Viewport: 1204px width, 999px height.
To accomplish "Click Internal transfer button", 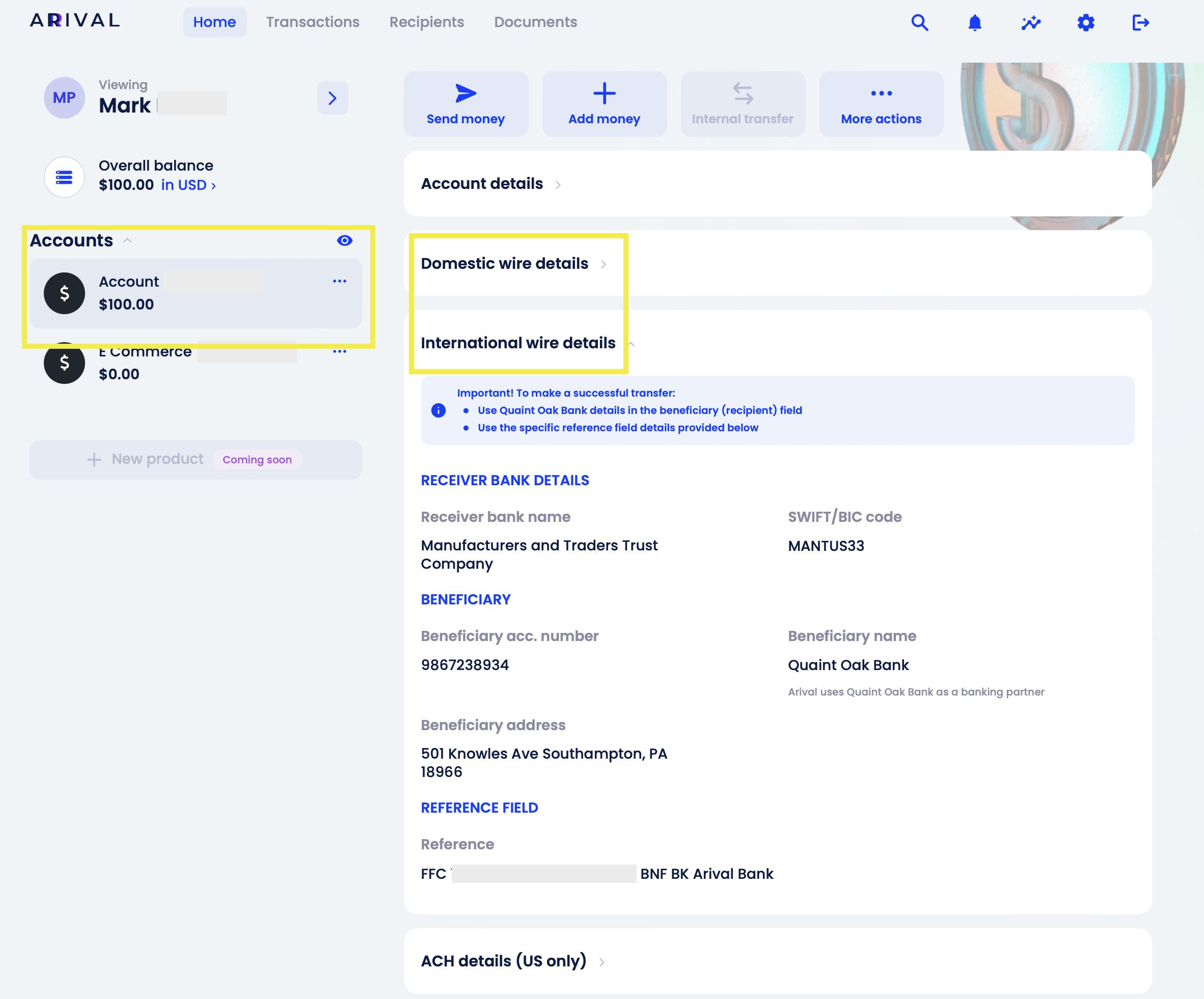I will tap(743, 104).
